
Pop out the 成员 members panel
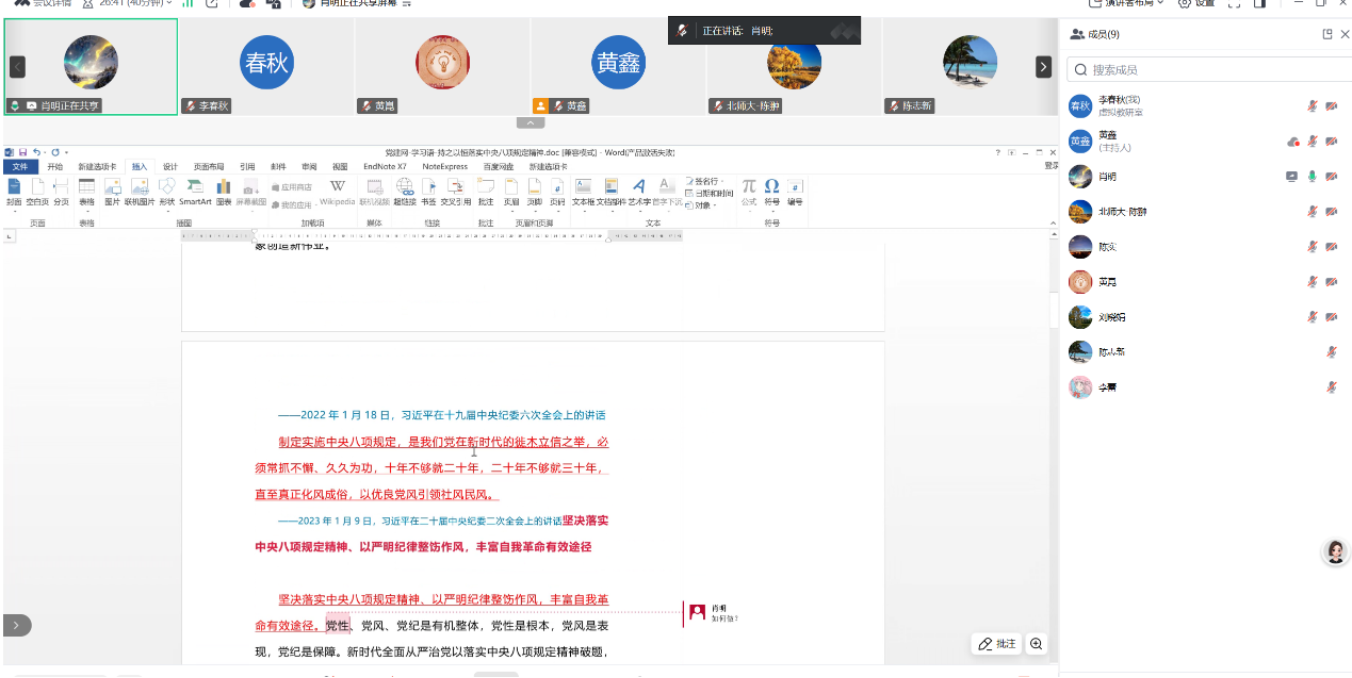point(1327,34)
